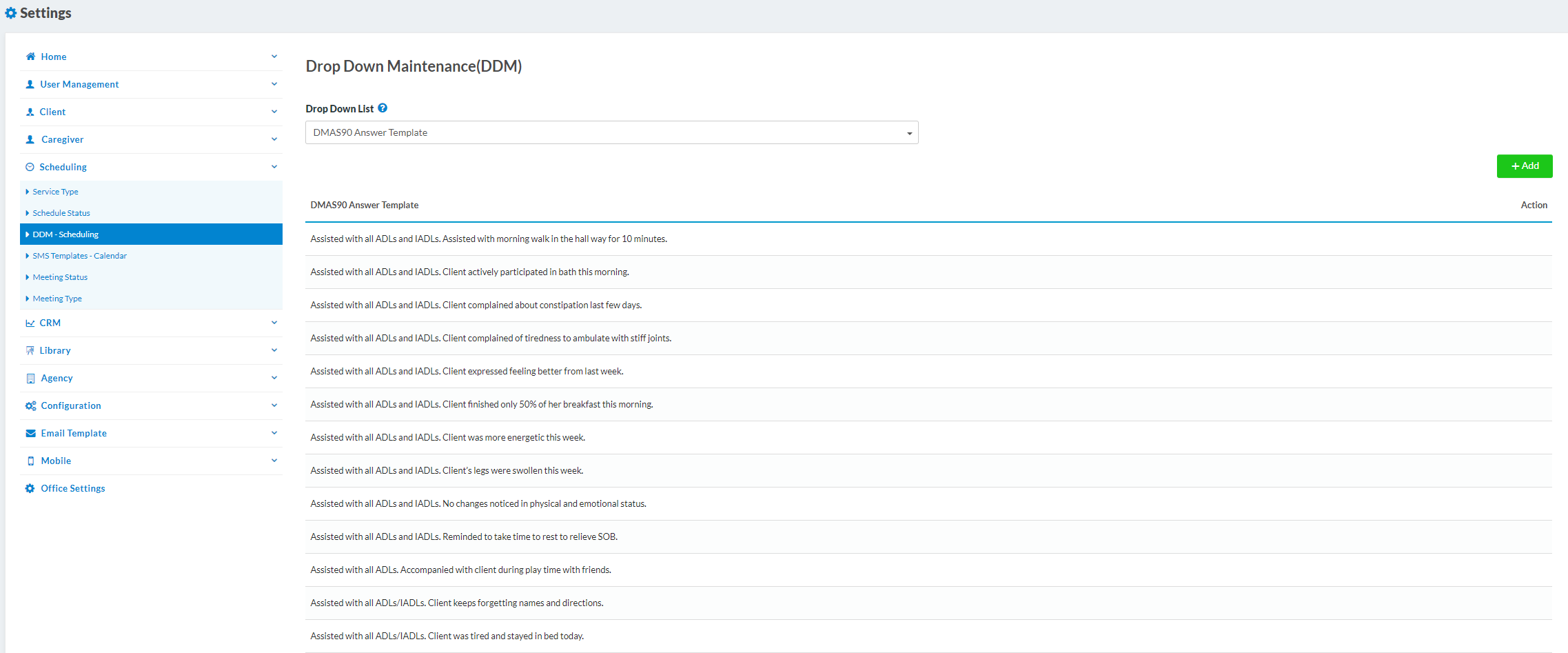
Task: Open the DMAS90 Answer Template dropdown
Action: (611, 132)
